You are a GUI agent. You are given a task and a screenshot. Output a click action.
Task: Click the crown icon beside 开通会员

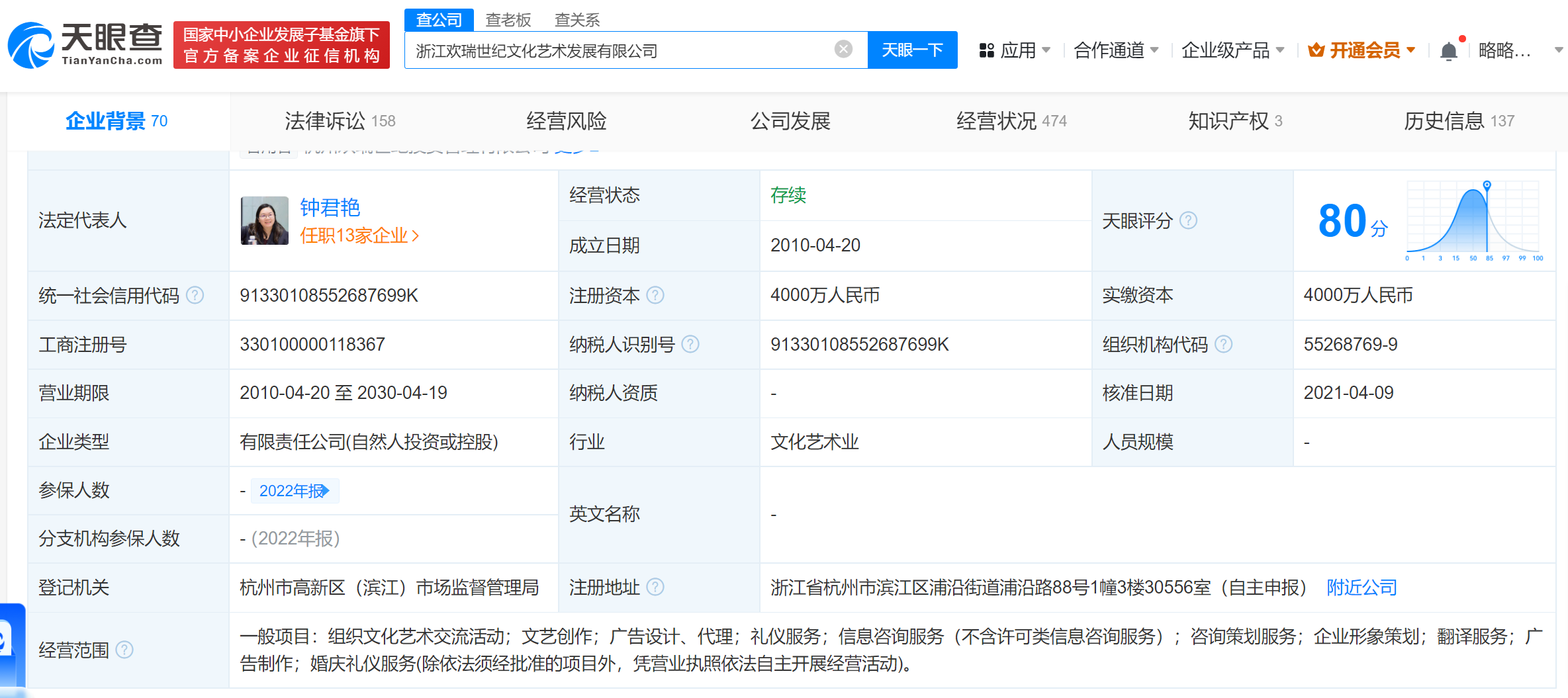[1316, 50]
